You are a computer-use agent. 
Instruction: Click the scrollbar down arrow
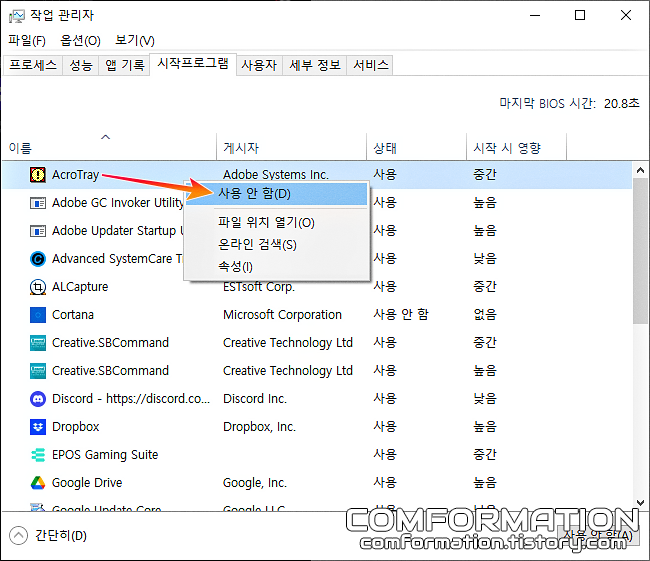(x=640, y=503)
